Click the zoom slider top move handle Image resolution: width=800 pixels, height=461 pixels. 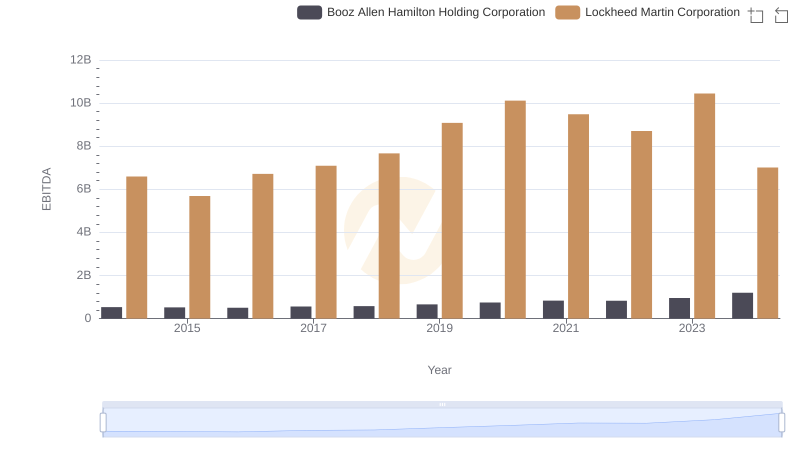tap(442, 404)
